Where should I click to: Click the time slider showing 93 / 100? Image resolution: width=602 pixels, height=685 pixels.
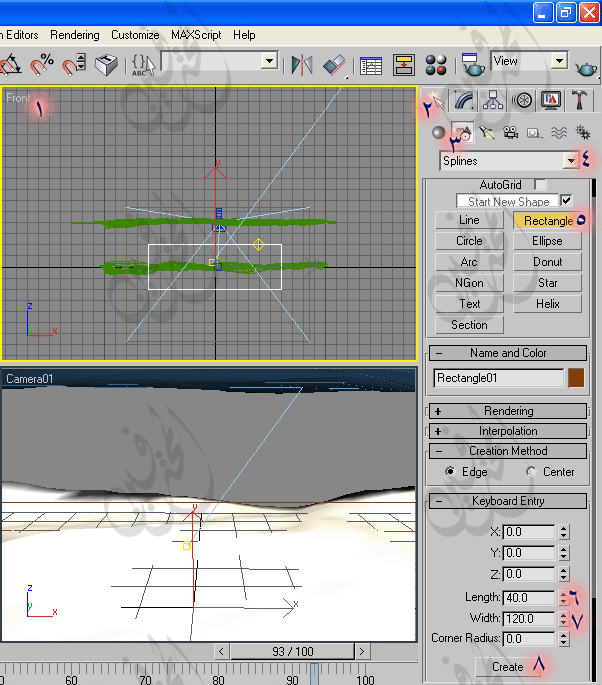click(x=292, y=652)
